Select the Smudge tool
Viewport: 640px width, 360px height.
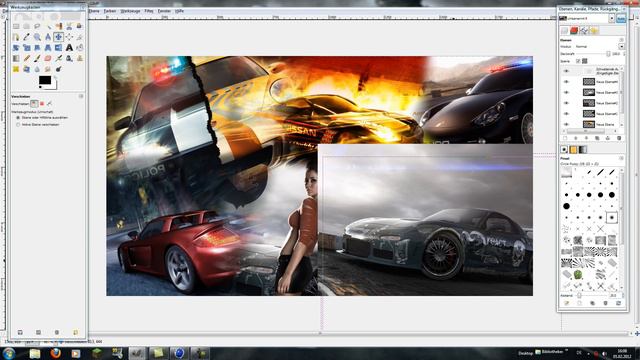pos(48,69)
